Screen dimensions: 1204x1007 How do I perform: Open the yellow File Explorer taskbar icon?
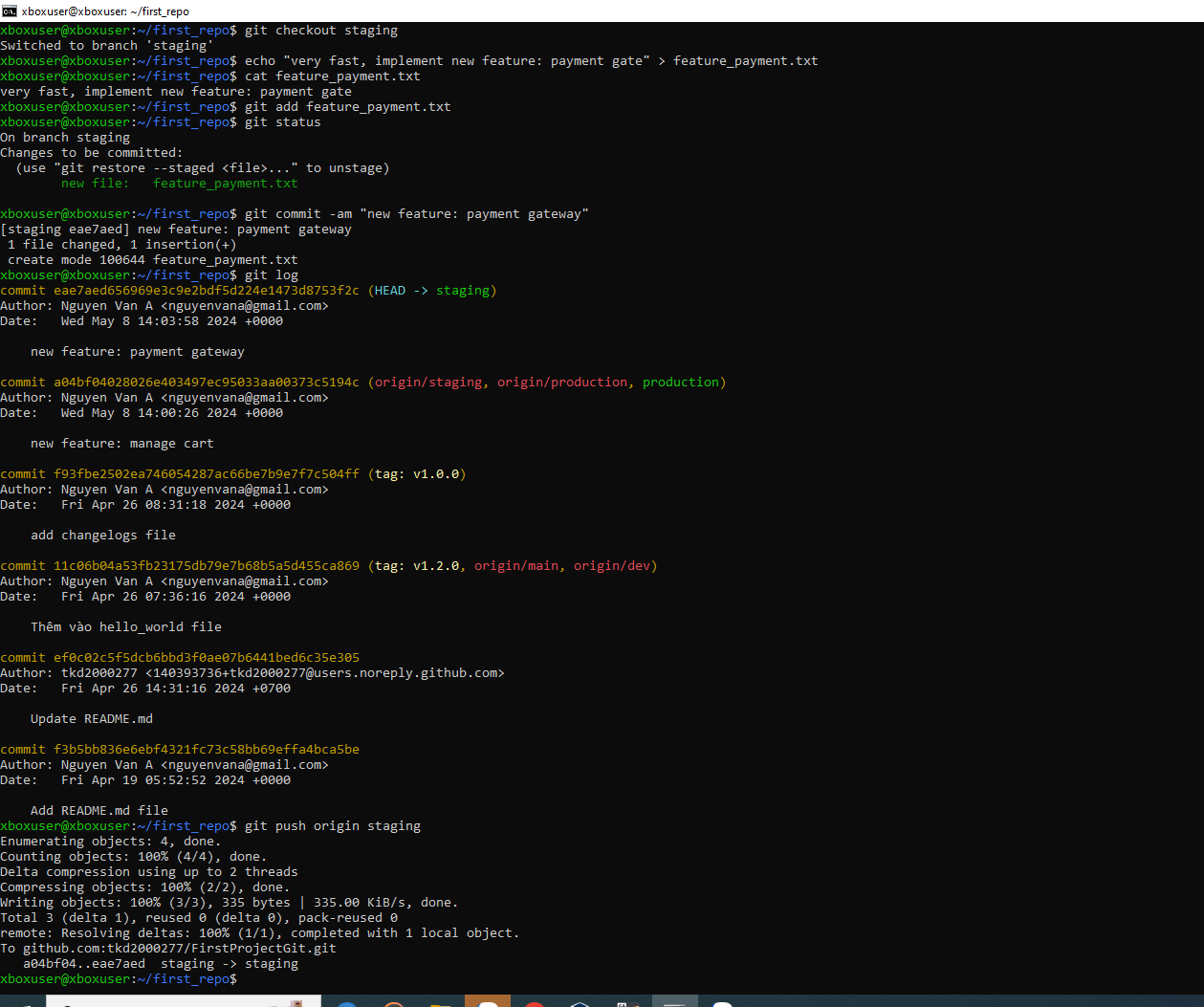tap(439, 1001)
